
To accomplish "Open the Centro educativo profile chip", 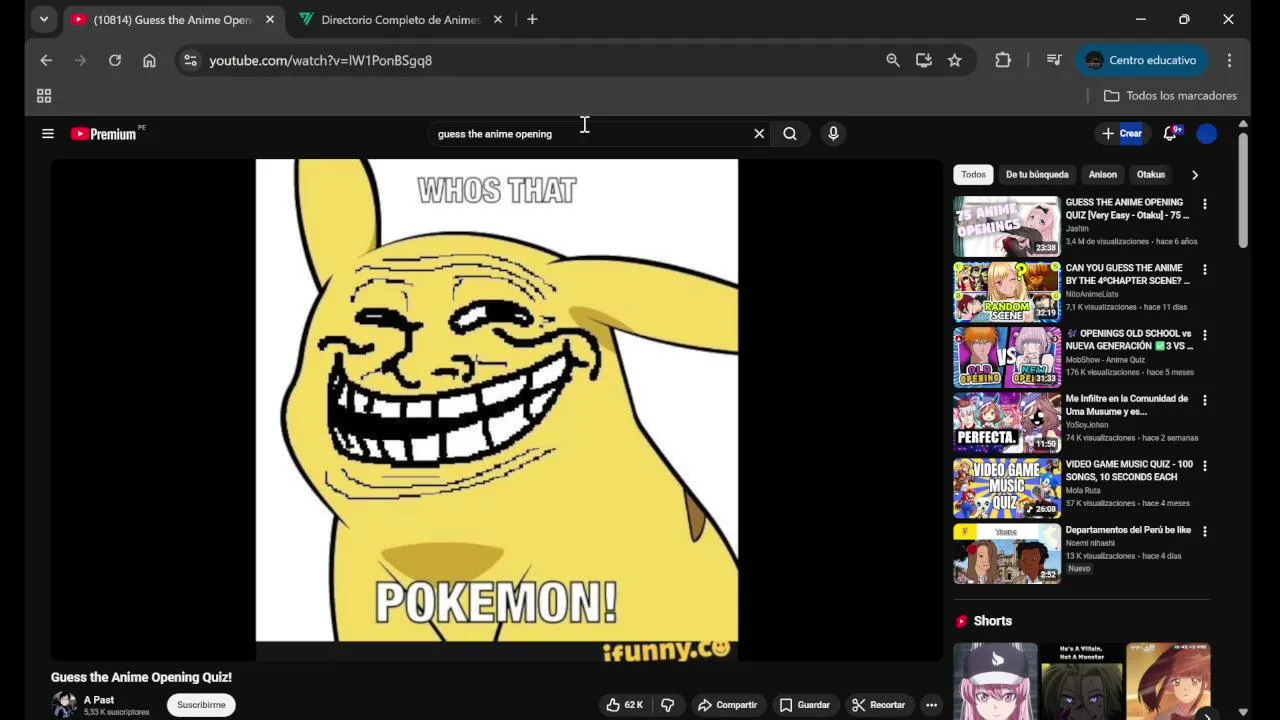I will [x=1141, y=60].
